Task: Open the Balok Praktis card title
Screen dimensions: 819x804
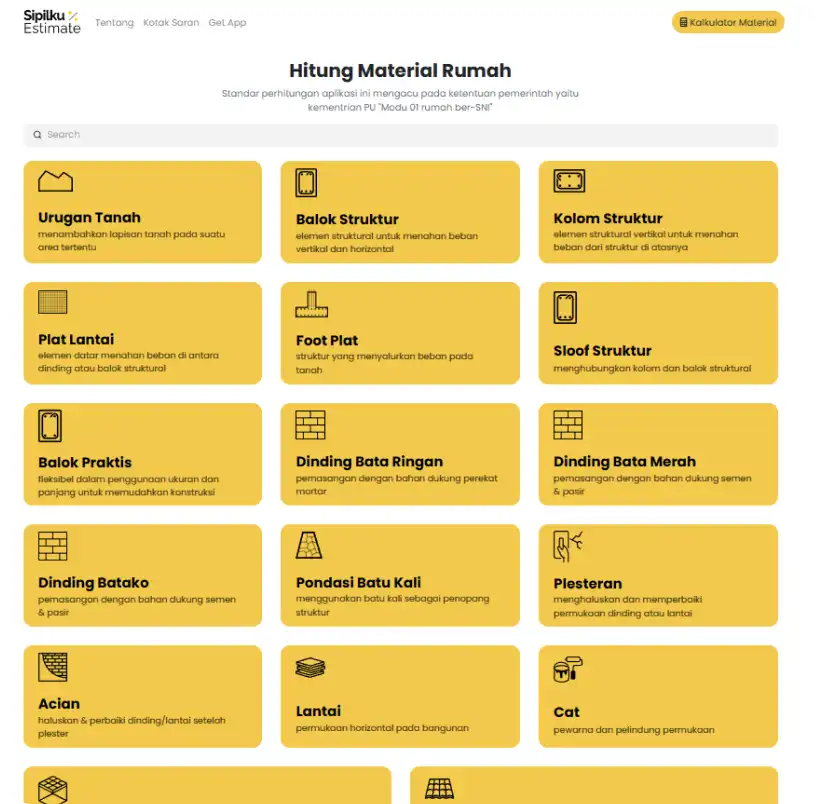Action: click(x=85, y=462)
